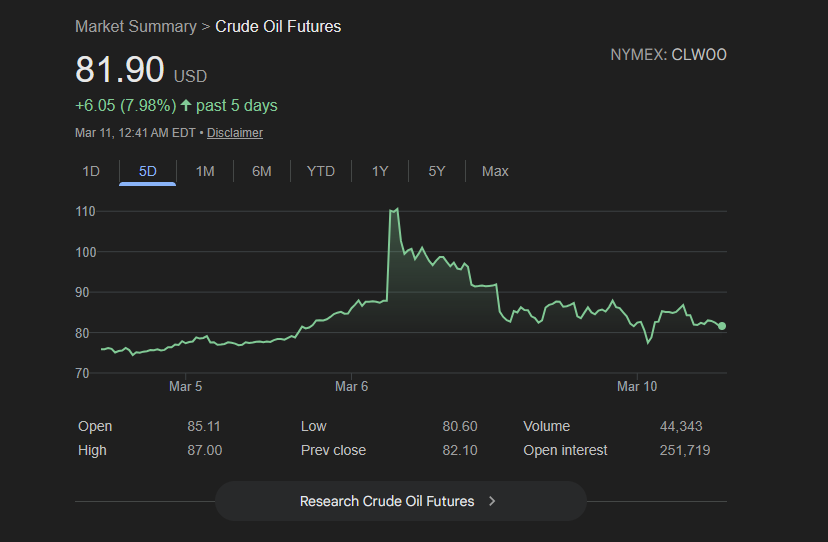Click the chevron arrow in Research button
The image size is (828, 542).
(x=492, y=501)
